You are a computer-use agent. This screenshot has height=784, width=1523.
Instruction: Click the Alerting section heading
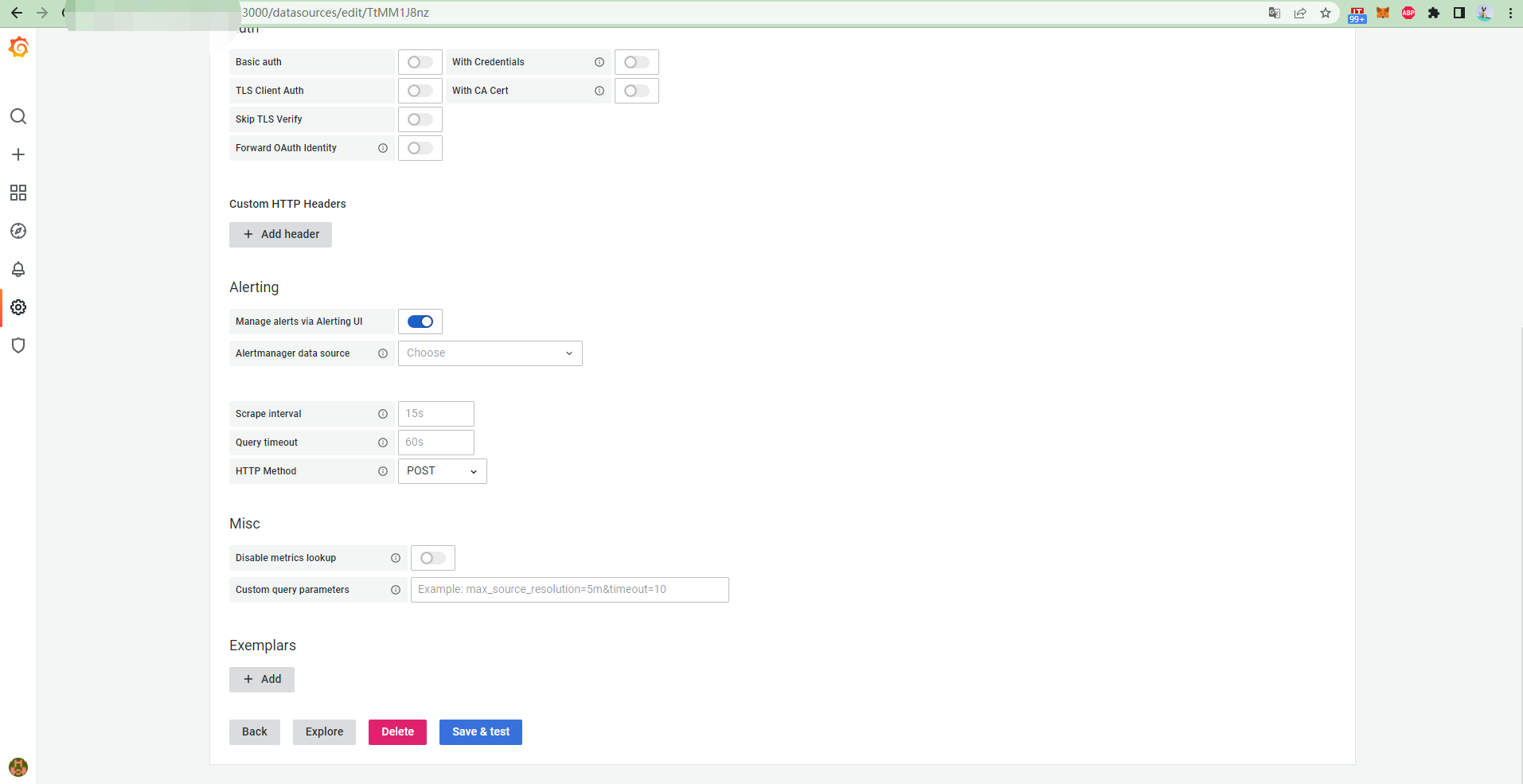coord(254,287)
